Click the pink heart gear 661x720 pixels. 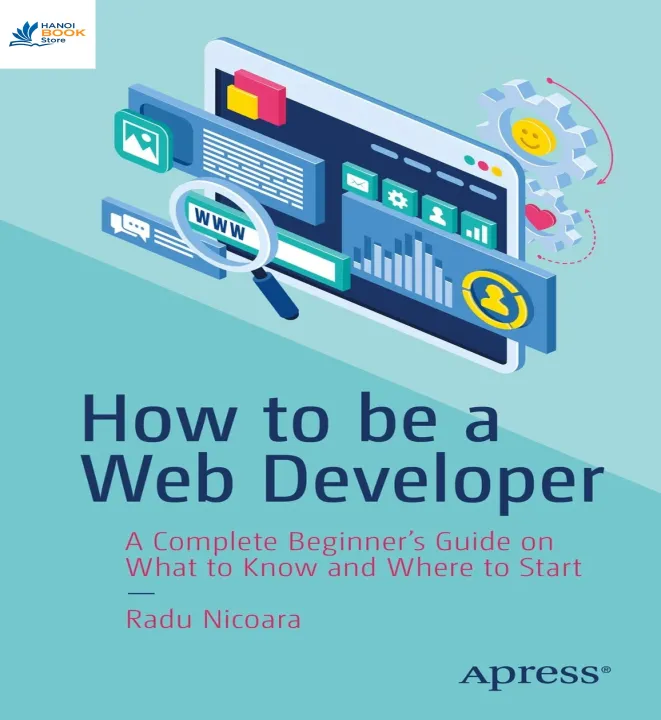pyautogui.click(x=551, y=218)
